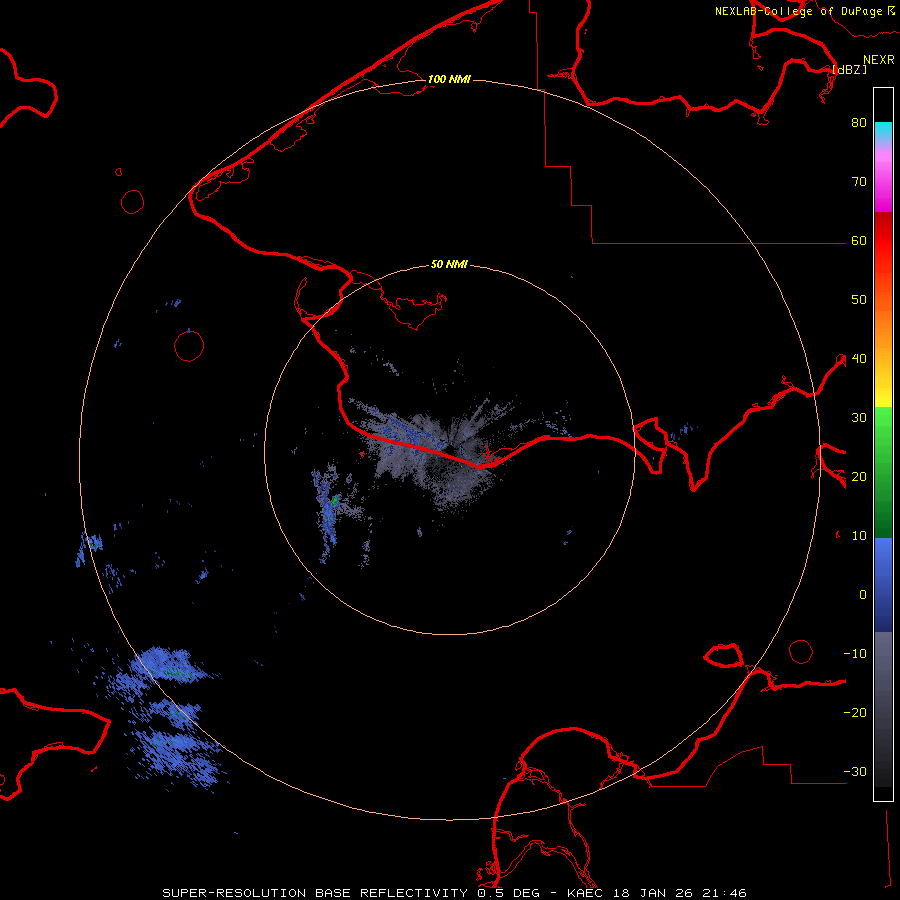Click the -30 value on the dBZ scale
Viewport: 900px width, 900px height.
(855, 772)
